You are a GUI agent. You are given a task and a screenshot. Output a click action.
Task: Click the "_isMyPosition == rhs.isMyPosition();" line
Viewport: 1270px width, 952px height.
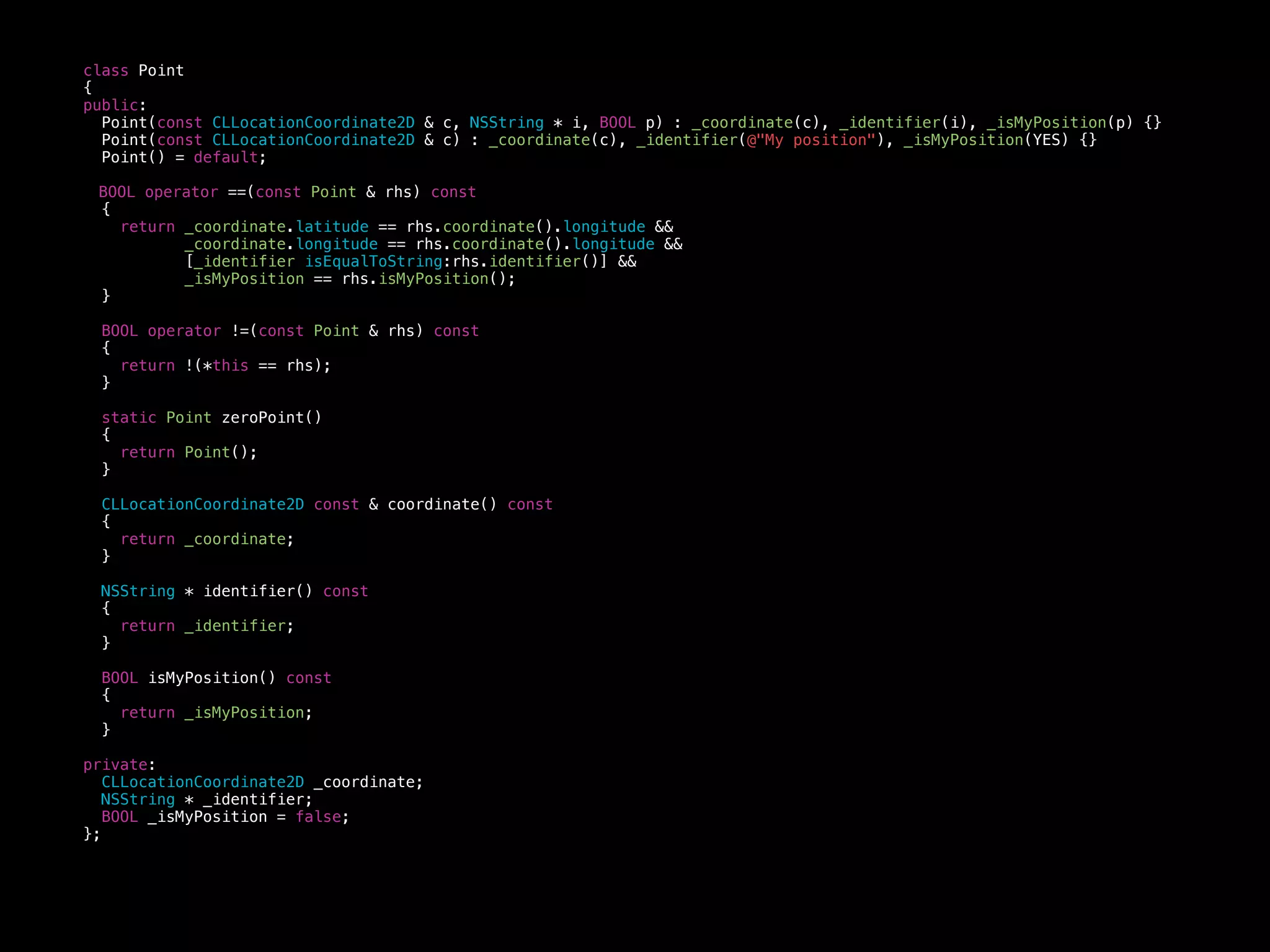350,279
